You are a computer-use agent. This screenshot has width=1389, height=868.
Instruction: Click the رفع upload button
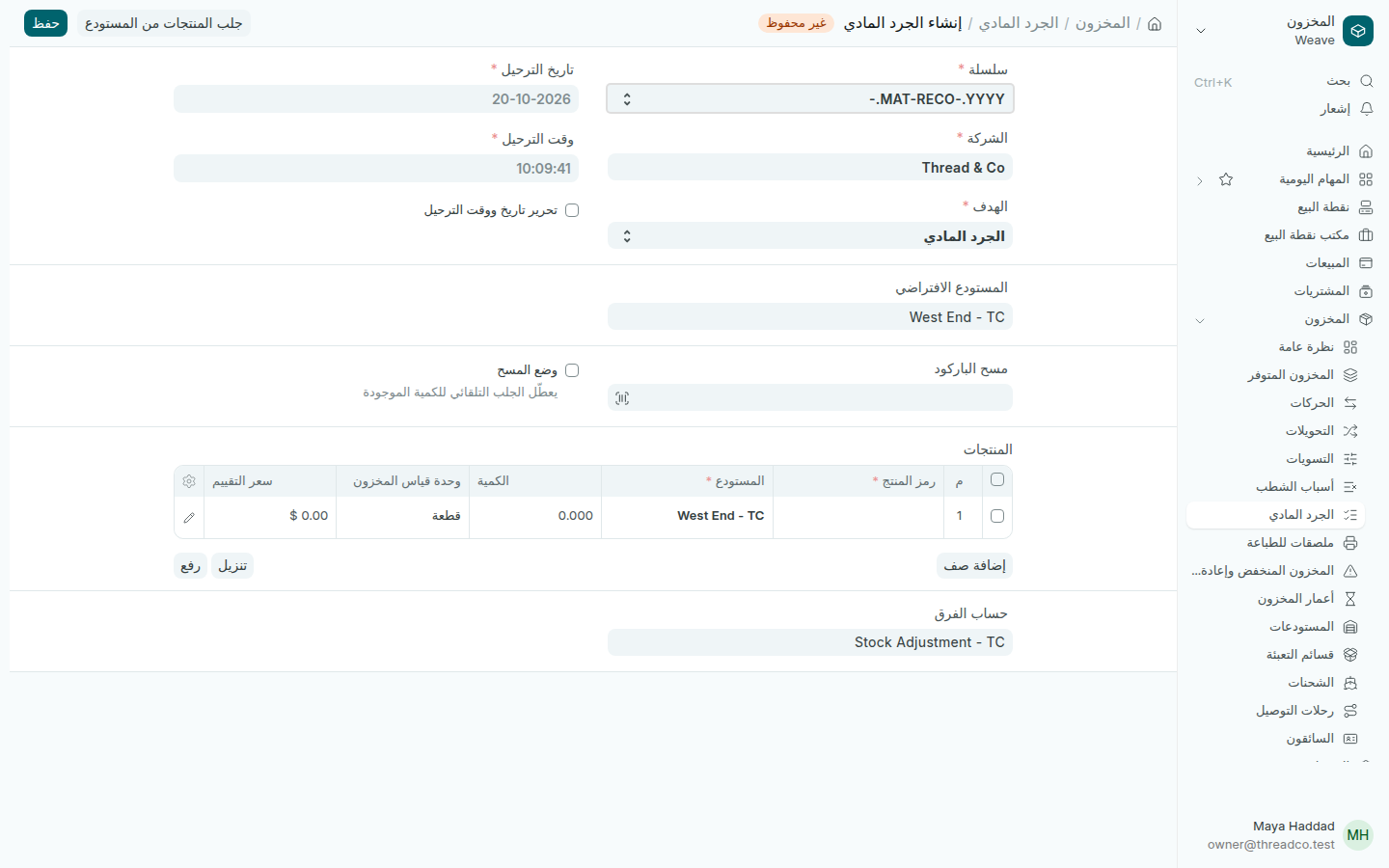tap(190, 565)
